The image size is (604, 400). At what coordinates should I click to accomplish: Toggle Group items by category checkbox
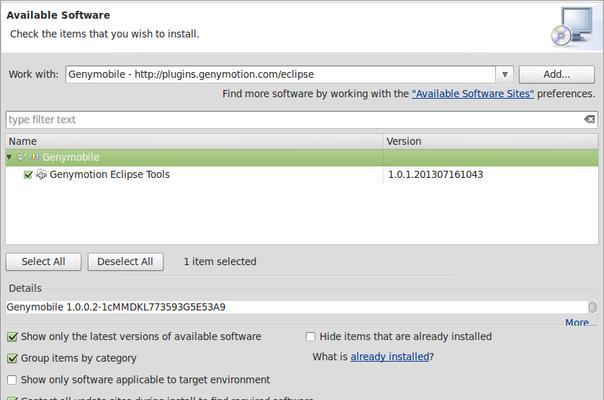coord(12,358)
